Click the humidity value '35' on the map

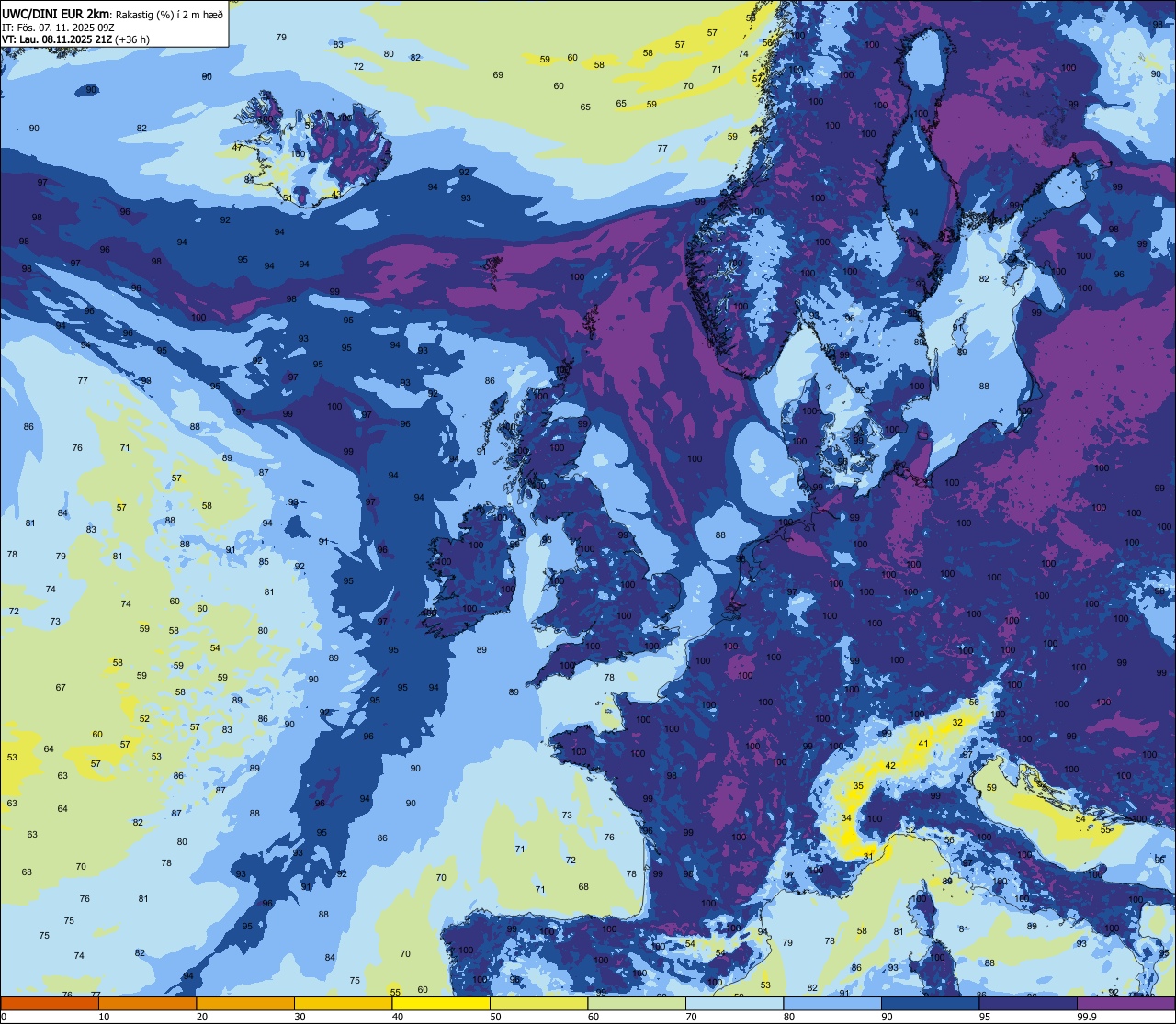pyautogui.click(x=858, y=785)
